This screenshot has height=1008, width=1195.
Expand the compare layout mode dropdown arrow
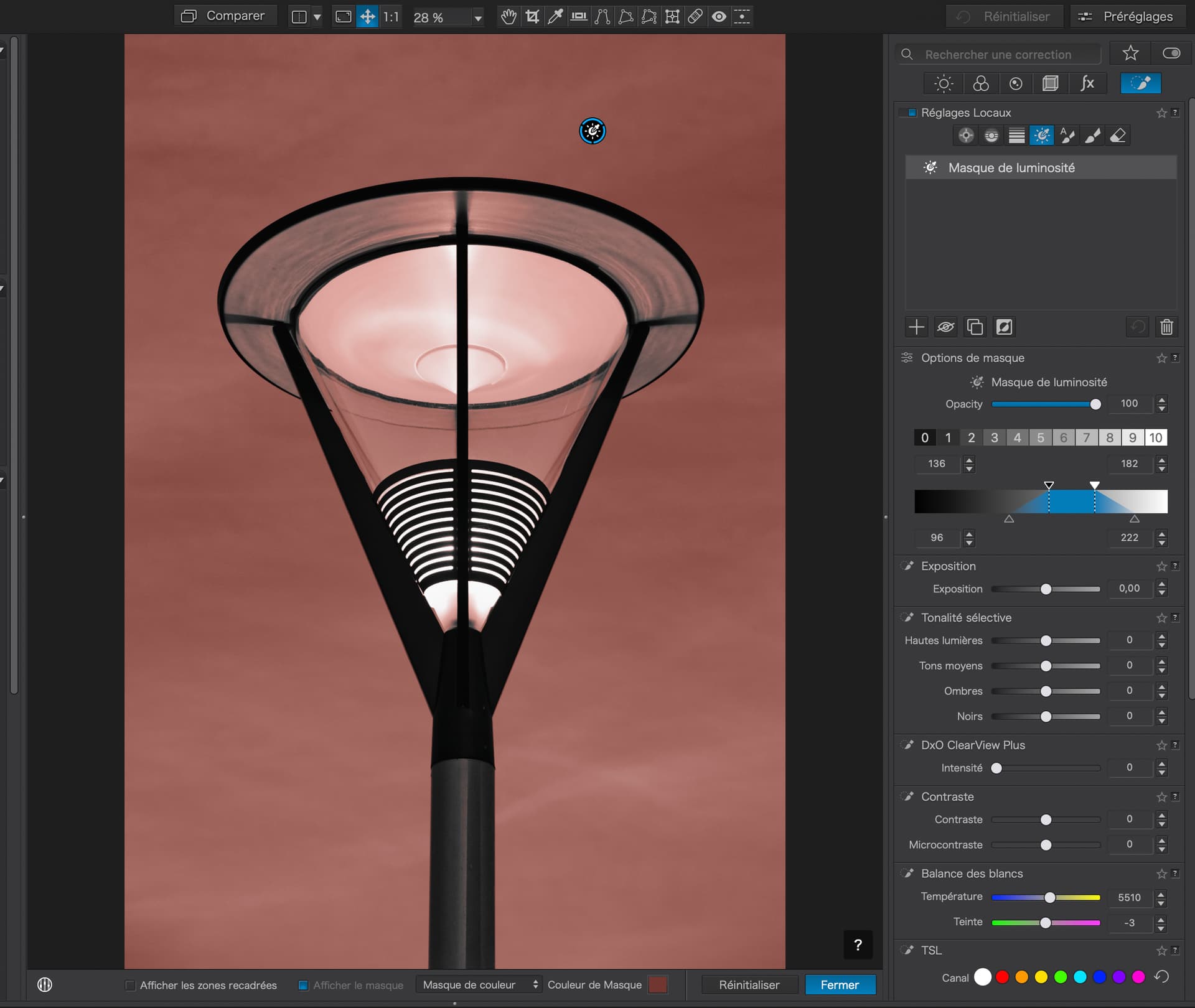317,17
